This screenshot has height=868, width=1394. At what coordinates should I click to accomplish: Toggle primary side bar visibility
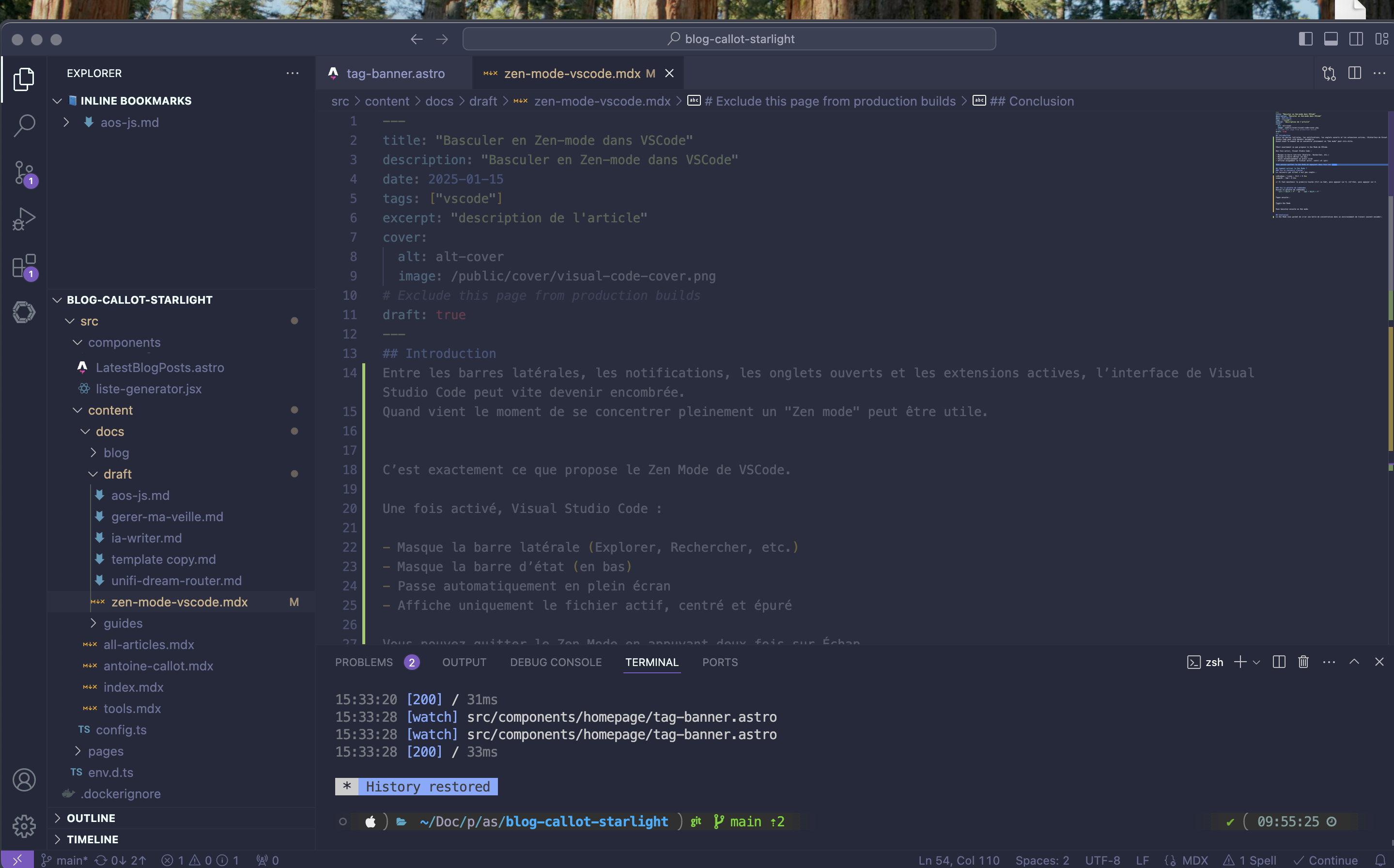(x=1306, y=39)
